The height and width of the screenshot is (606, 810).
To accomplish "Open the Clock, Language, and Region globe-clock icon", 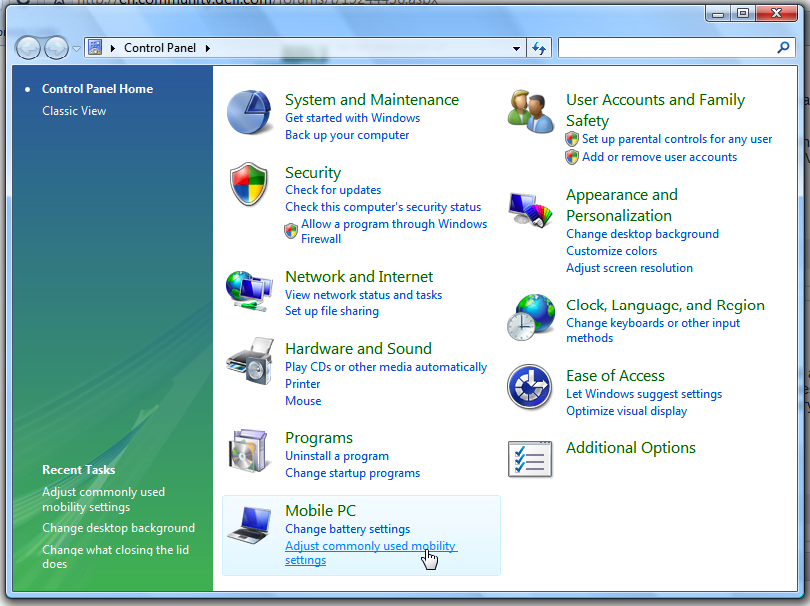I will tap(529, 318).
